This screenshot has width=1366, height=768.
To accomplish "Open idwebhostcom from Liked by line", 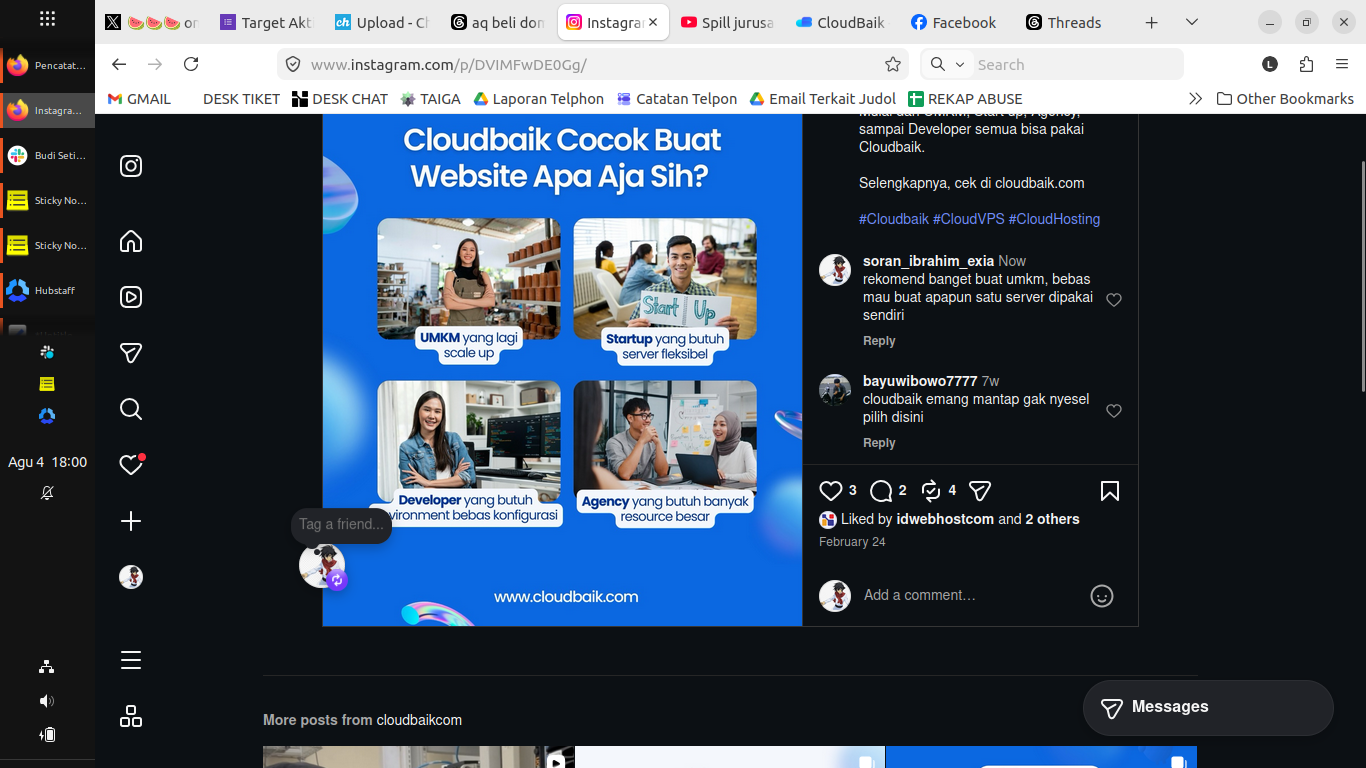I will 945,519.
